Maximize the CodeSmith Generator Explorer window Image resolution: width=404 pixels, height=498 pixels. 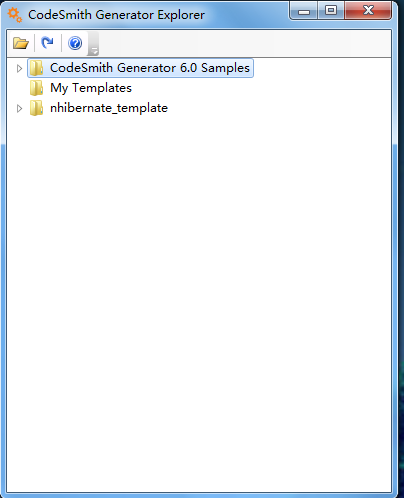coord(331,11)
